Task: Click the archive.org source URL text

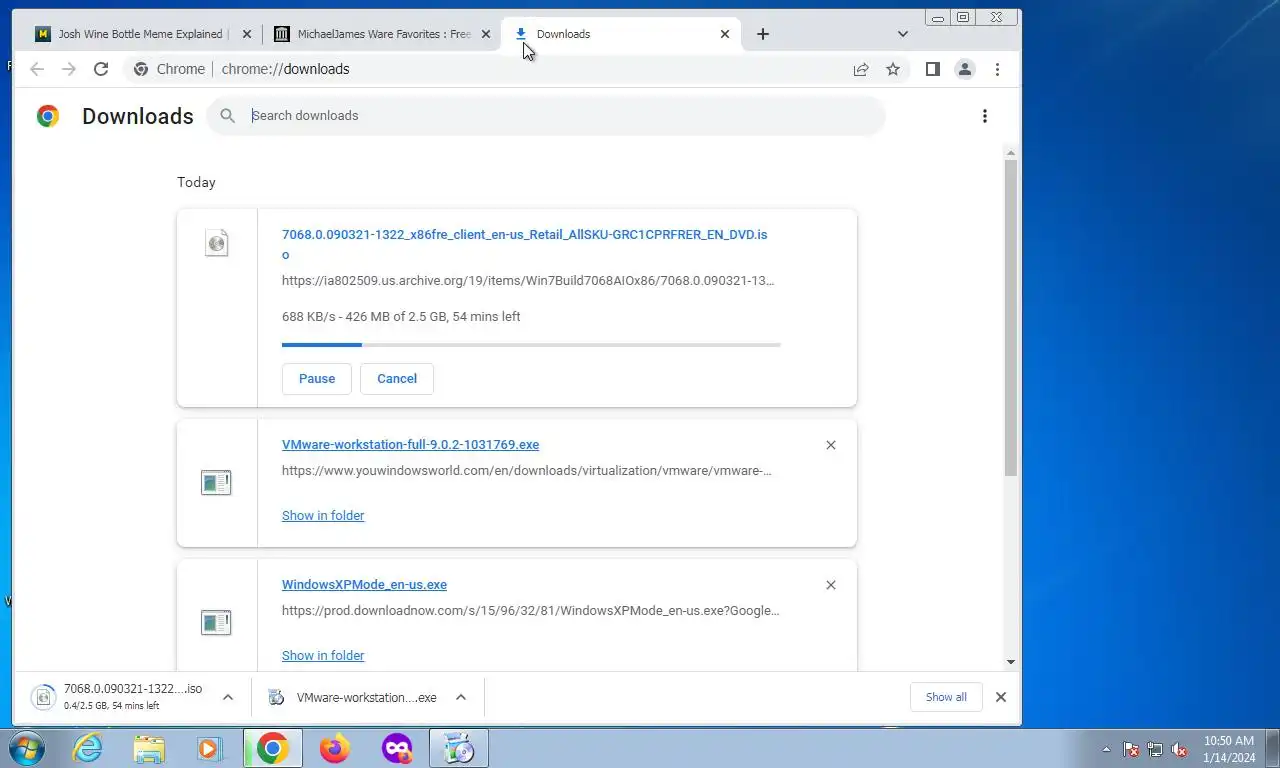Action: pyautogui.click(x=528, y=281)
